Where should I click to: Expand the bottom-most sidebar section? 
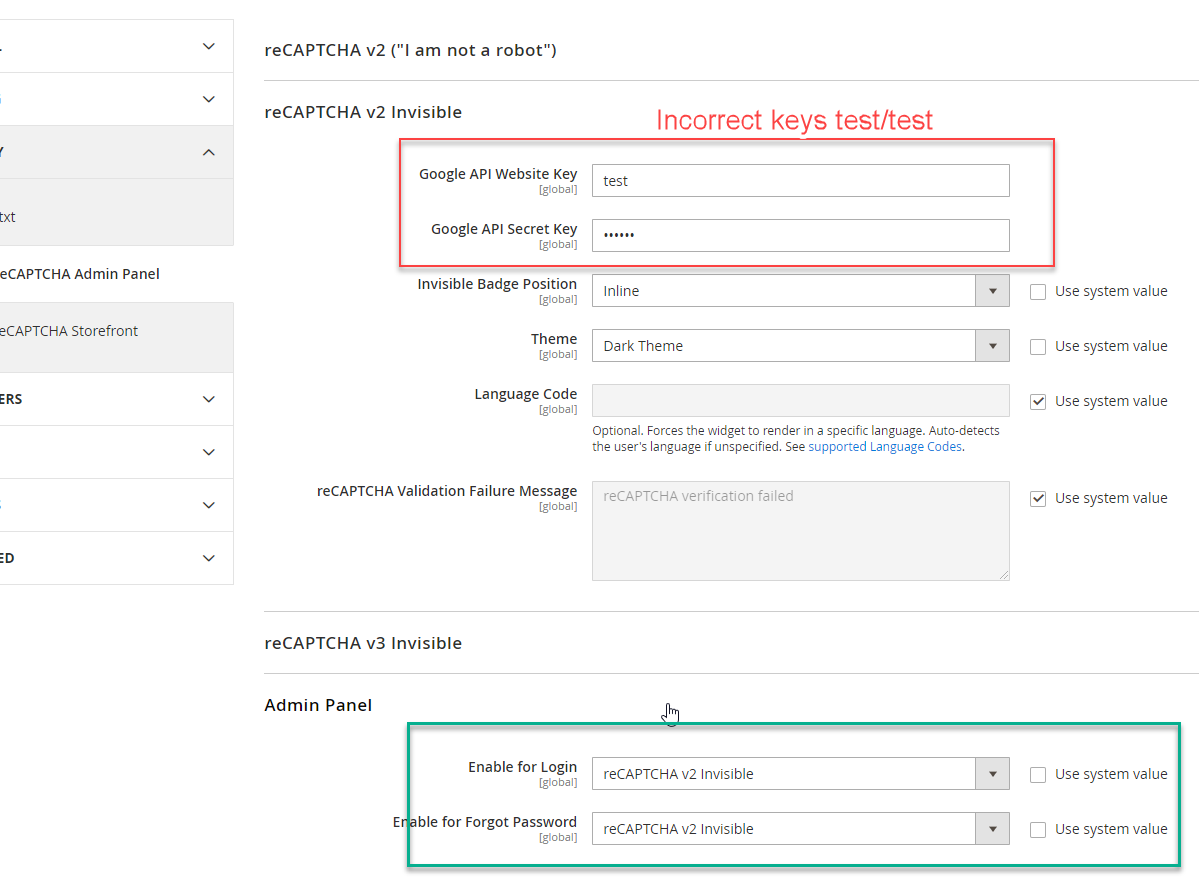(208, 558)
